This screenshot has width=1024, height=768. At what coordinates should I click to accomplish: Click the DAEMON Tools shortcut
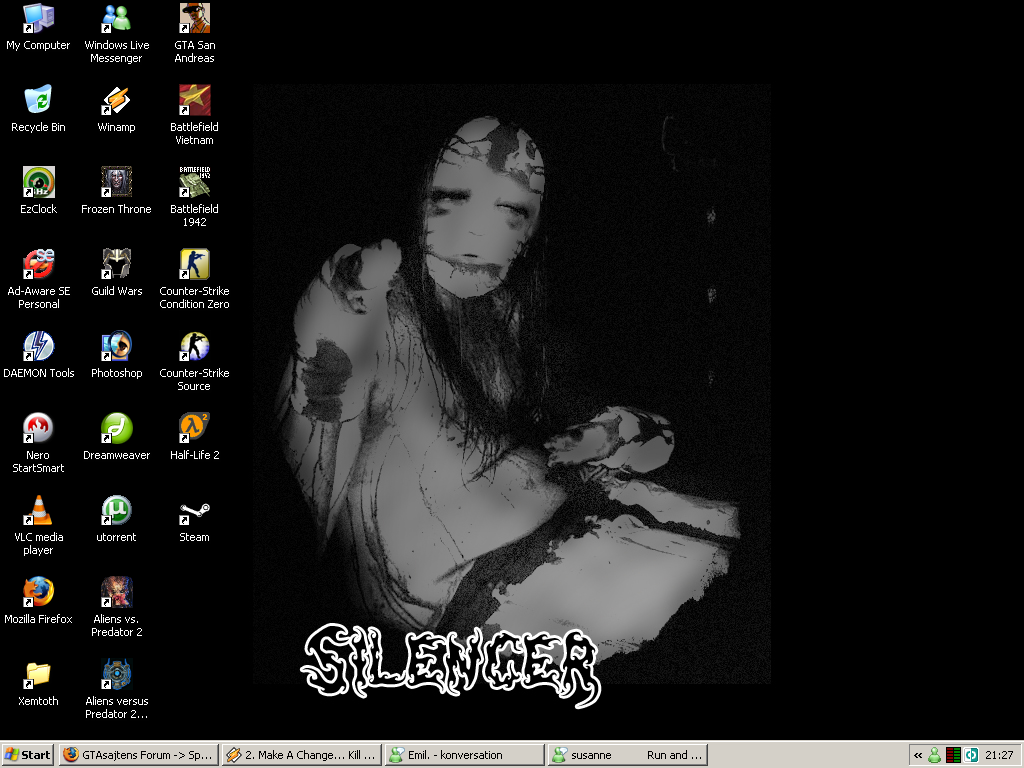point(38,347)
